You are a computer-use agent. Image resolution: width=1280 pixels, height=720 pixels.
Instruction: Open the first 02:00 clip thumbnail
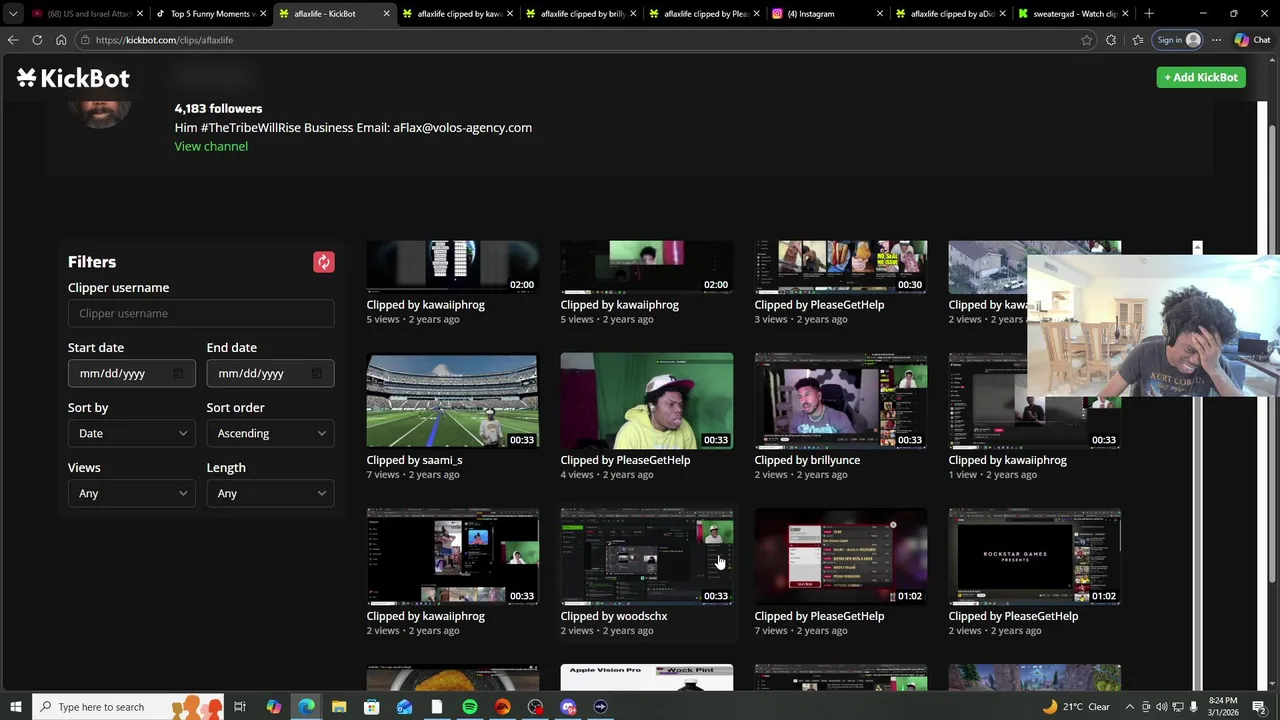[452, 266]
